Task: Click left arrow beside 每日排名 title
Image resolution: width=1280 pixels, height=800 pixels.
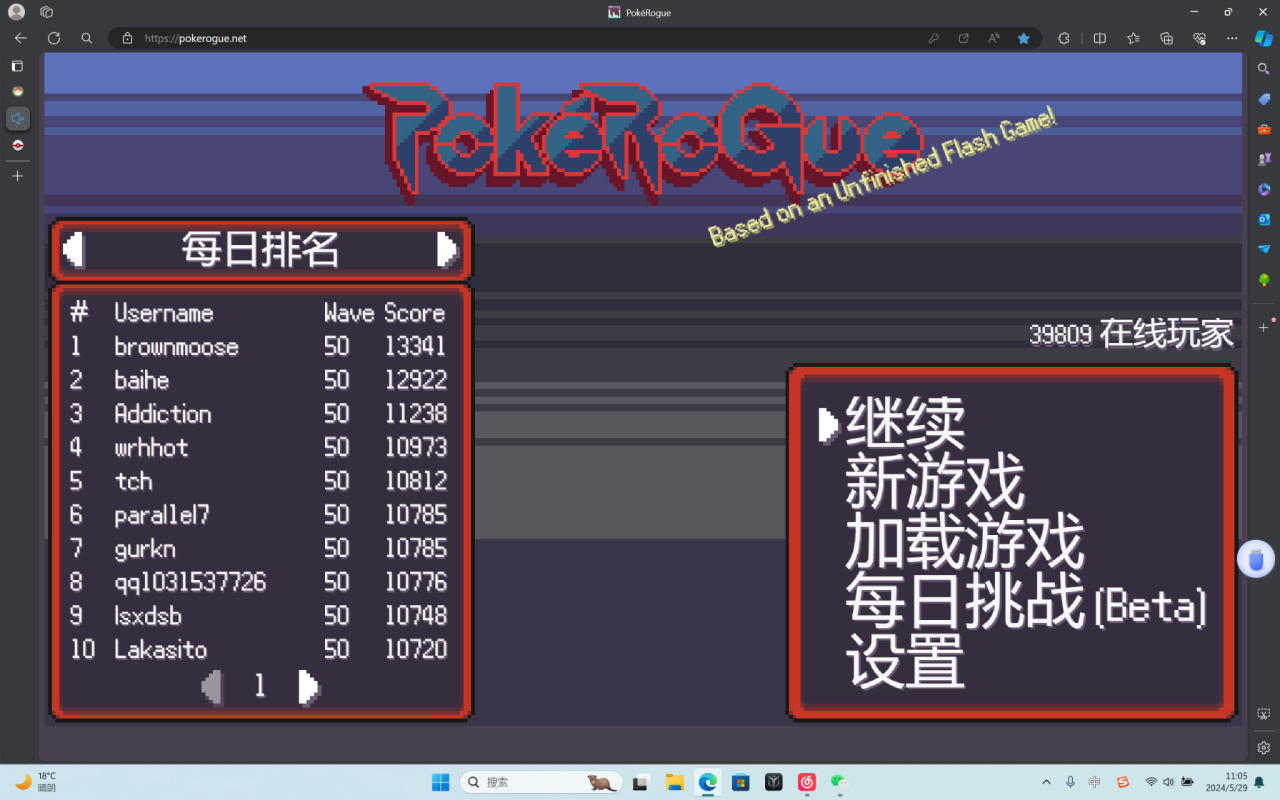Action: pos(73,249)
